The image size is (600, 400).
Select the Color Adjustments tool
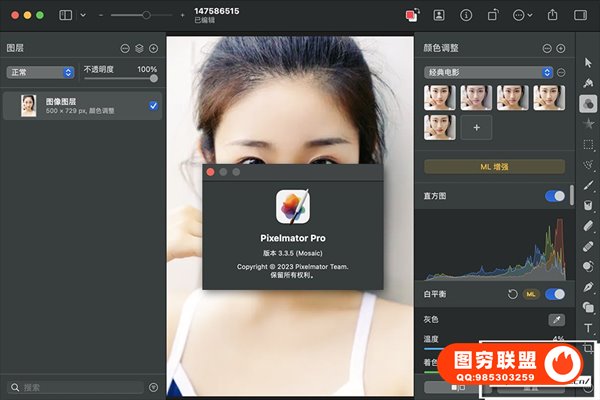588,103
